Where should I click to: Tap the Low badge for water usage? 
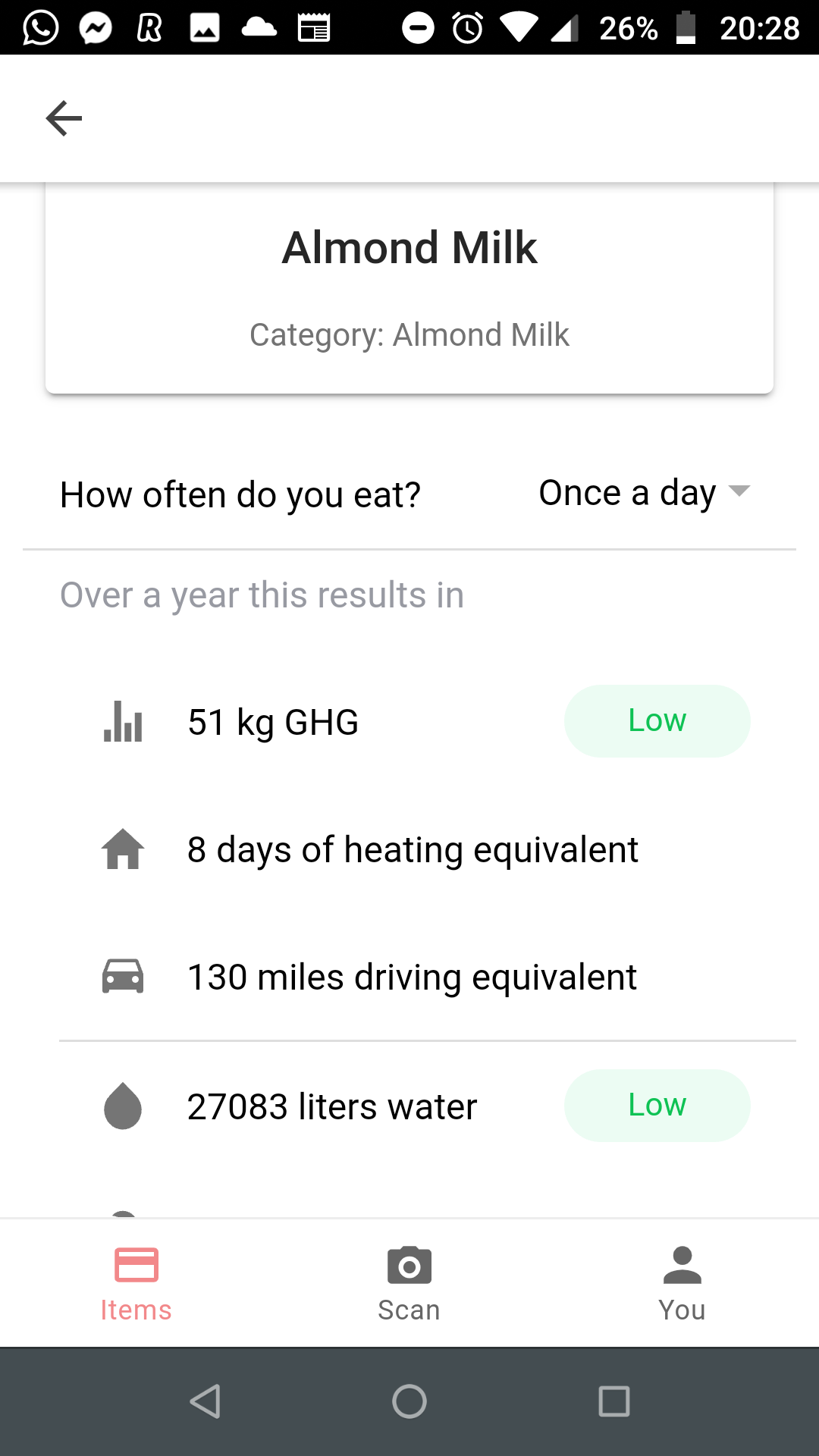click(x=657, y=1106)
